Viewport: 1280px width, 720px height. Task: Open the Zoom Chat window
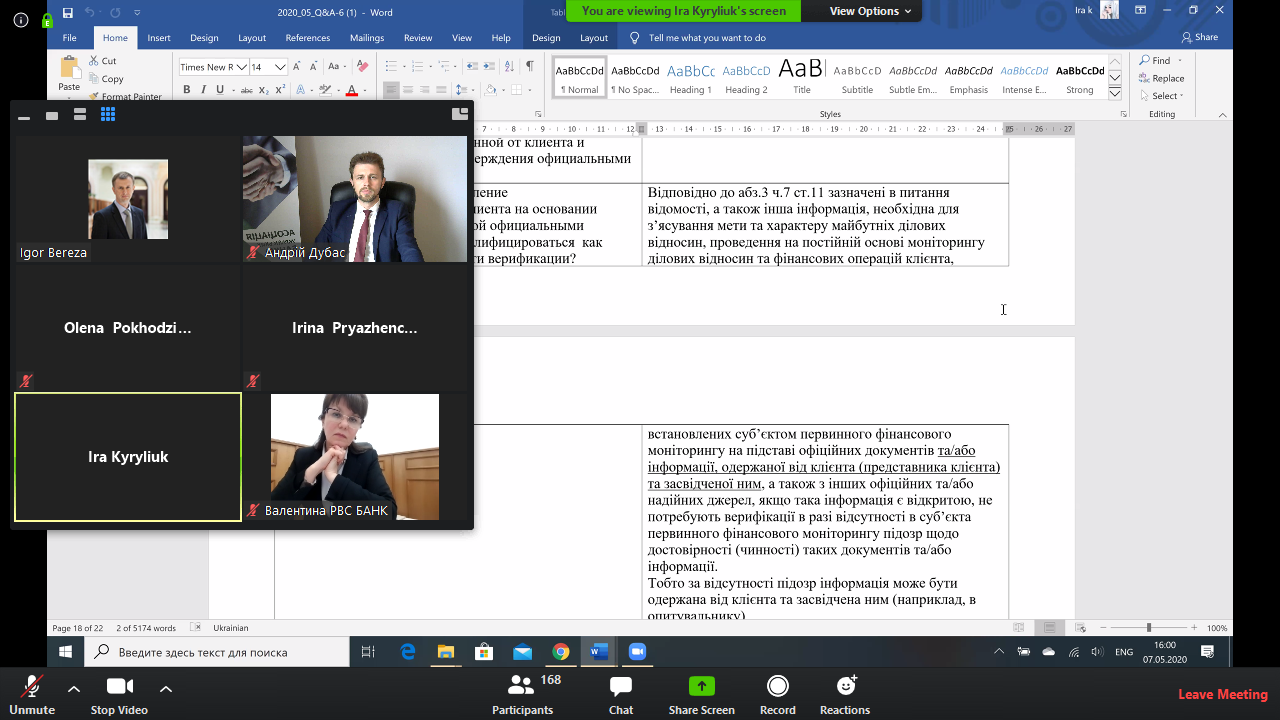pyautogui.click(x=621, y=692)
